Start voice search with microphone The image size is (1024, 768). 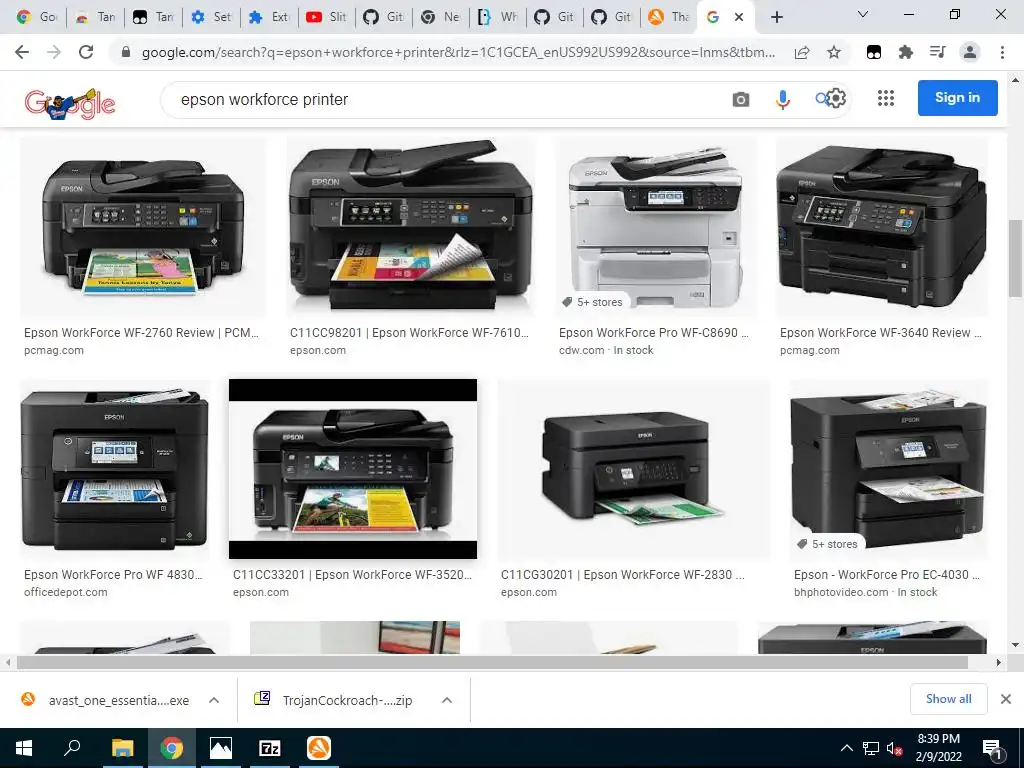[782, 99]
